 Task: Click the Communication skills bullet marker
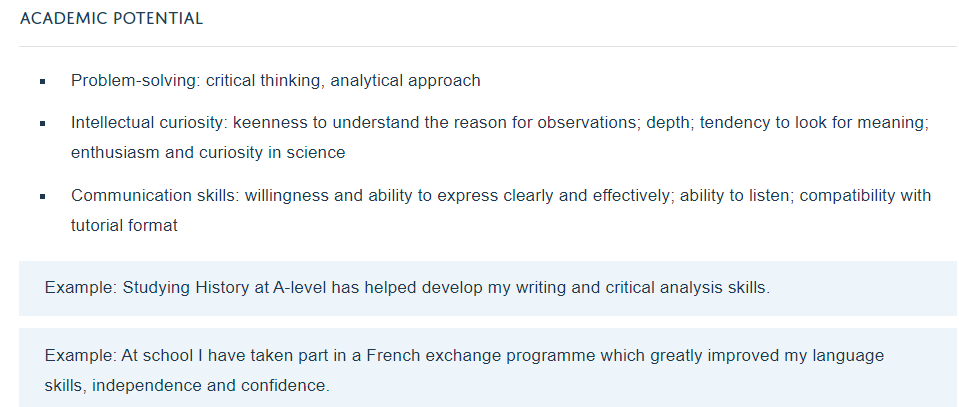[43, 196]
